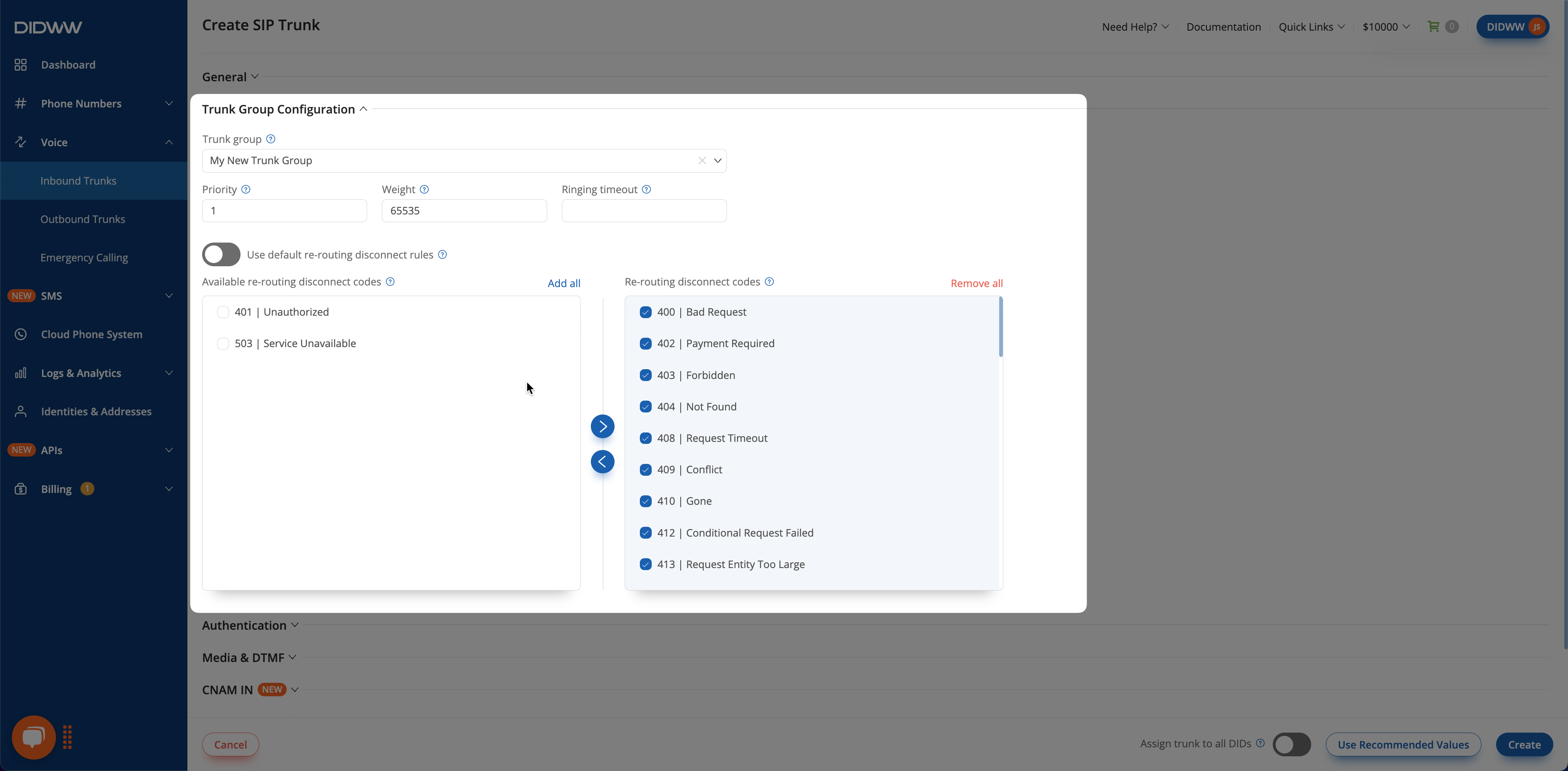Click the Weight input field
This screenshot has height=771, width=1568.
464,211
